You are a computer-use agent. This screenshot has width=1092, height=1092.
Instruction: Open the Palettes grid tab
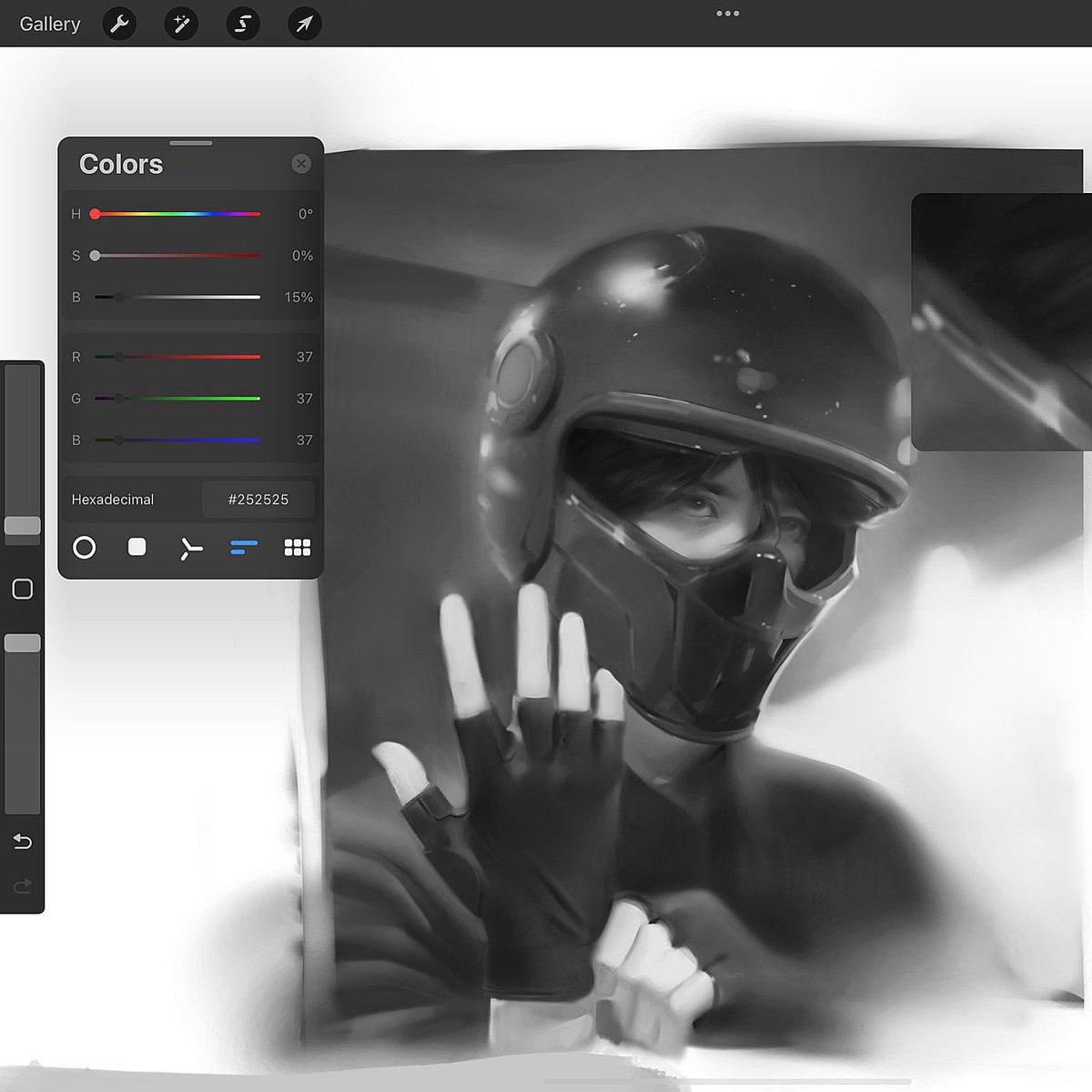pyautogui.click(x=298, y=547)
